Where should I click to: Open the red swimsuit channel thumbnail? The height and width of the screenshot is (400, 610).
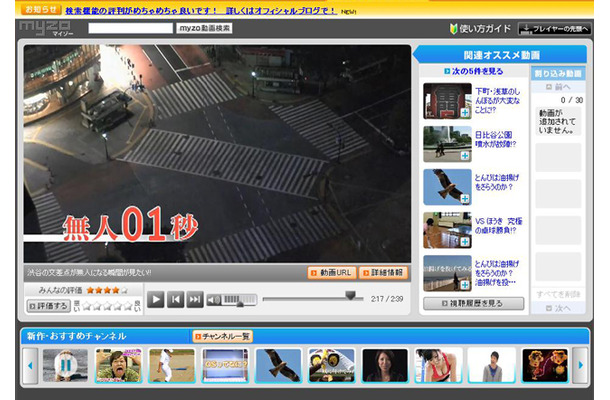pos(438,365)
